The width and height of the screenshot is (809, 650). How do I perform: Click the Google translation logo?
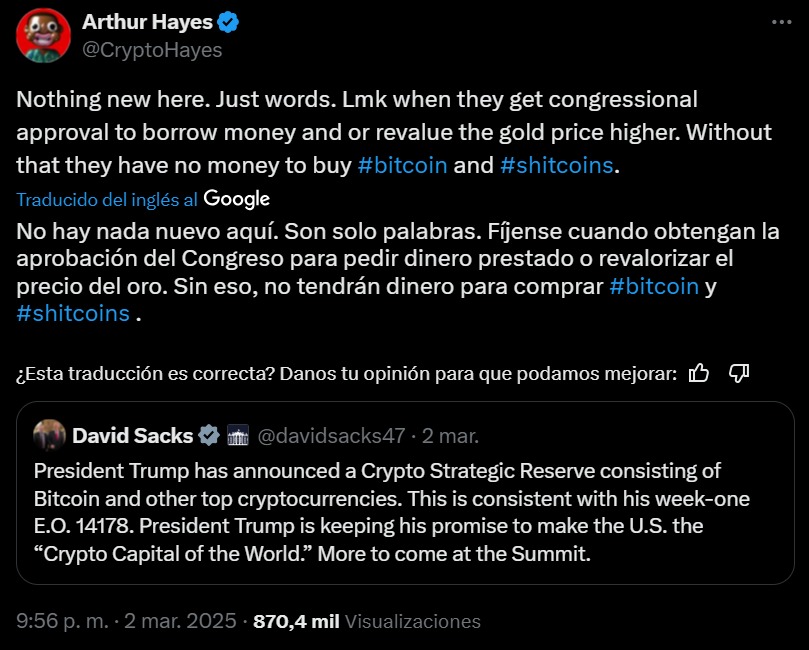pos(237,199)
